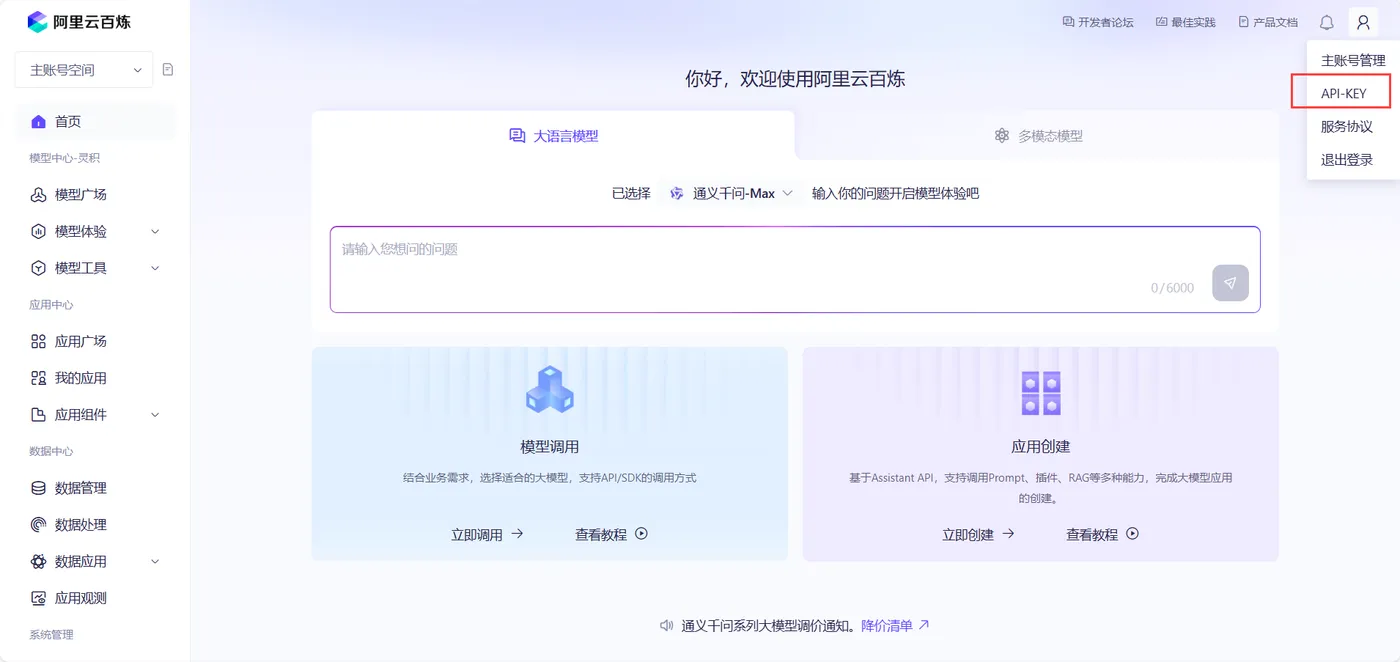1400x662 pixels.
Task: Switch to the 大语言模型 tab
Action: click(553, 135)
